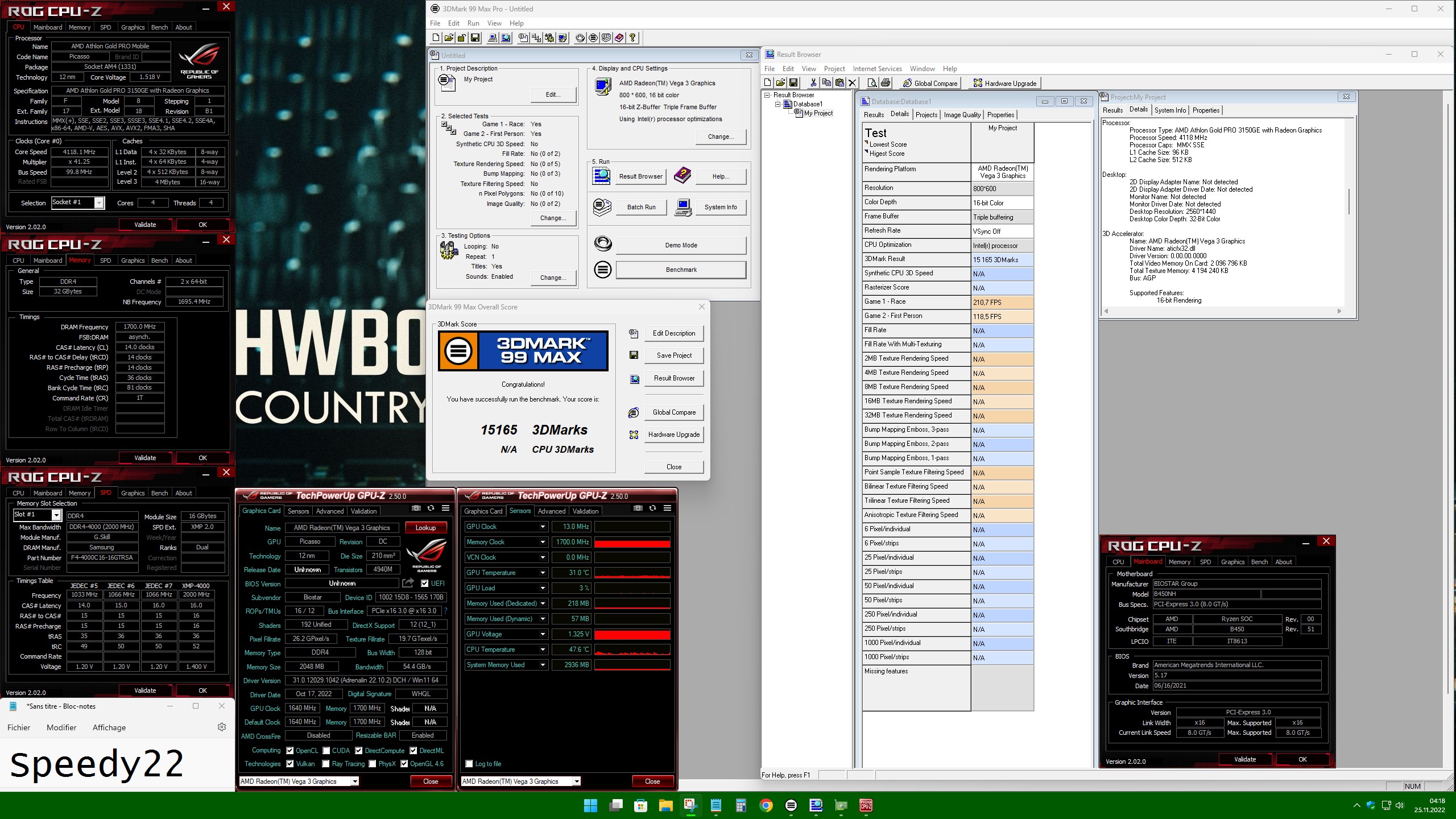The height and width of the screenshot is (819, 1456).
Task: Click the Benchmark button in 3DMark
Action: 681,270
